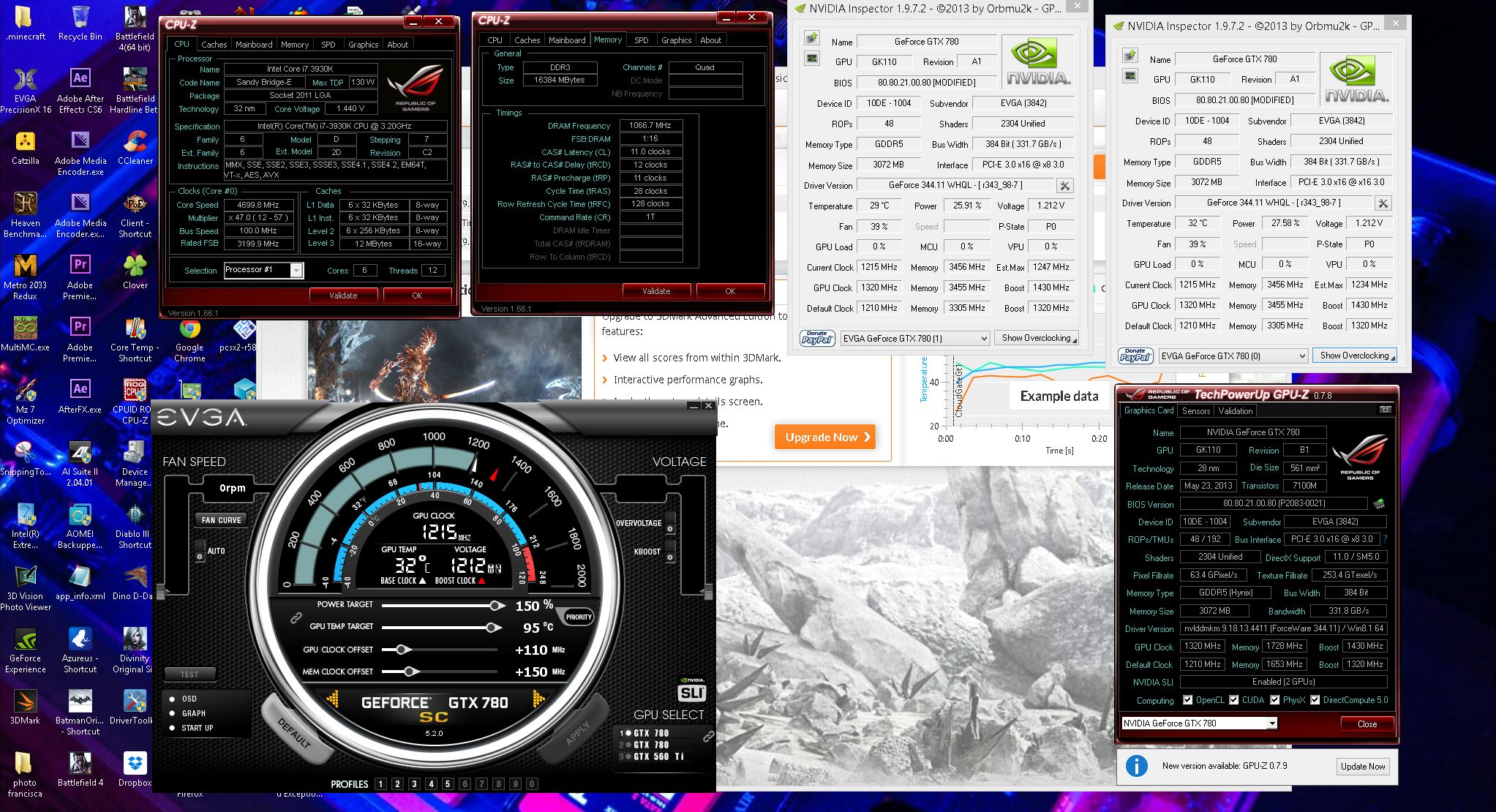Open CCleaner desktop shortcut
Screen dimensions: 1496x812
click(135, 147)
